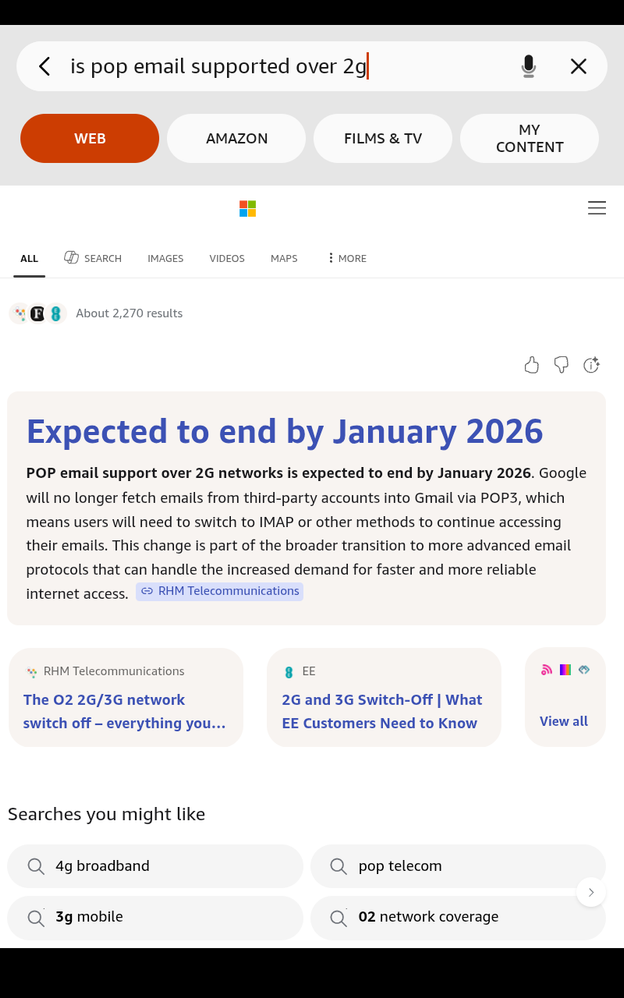This screenshot has width=624, height=998.
Task: Tap the back arrow beside the search box
Action: pyautogui.click(x=44, y=66)
